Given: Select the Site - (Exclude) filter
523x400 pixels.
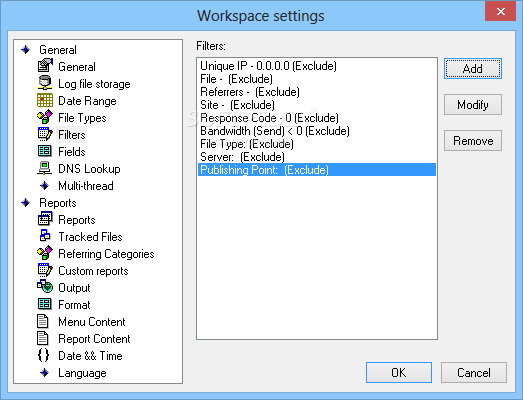Looking at the screenshot, I should pyautogui.click(x=317, y=105).
